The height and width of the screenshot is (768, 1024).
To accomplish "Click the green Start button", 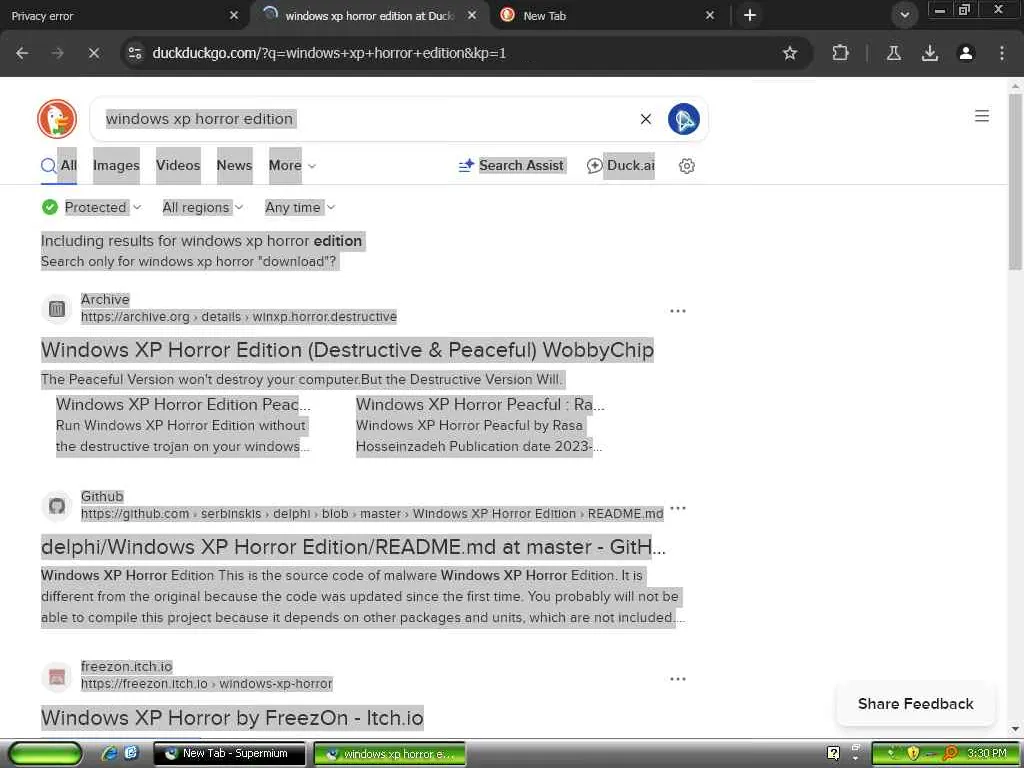I will coord(44,754).
